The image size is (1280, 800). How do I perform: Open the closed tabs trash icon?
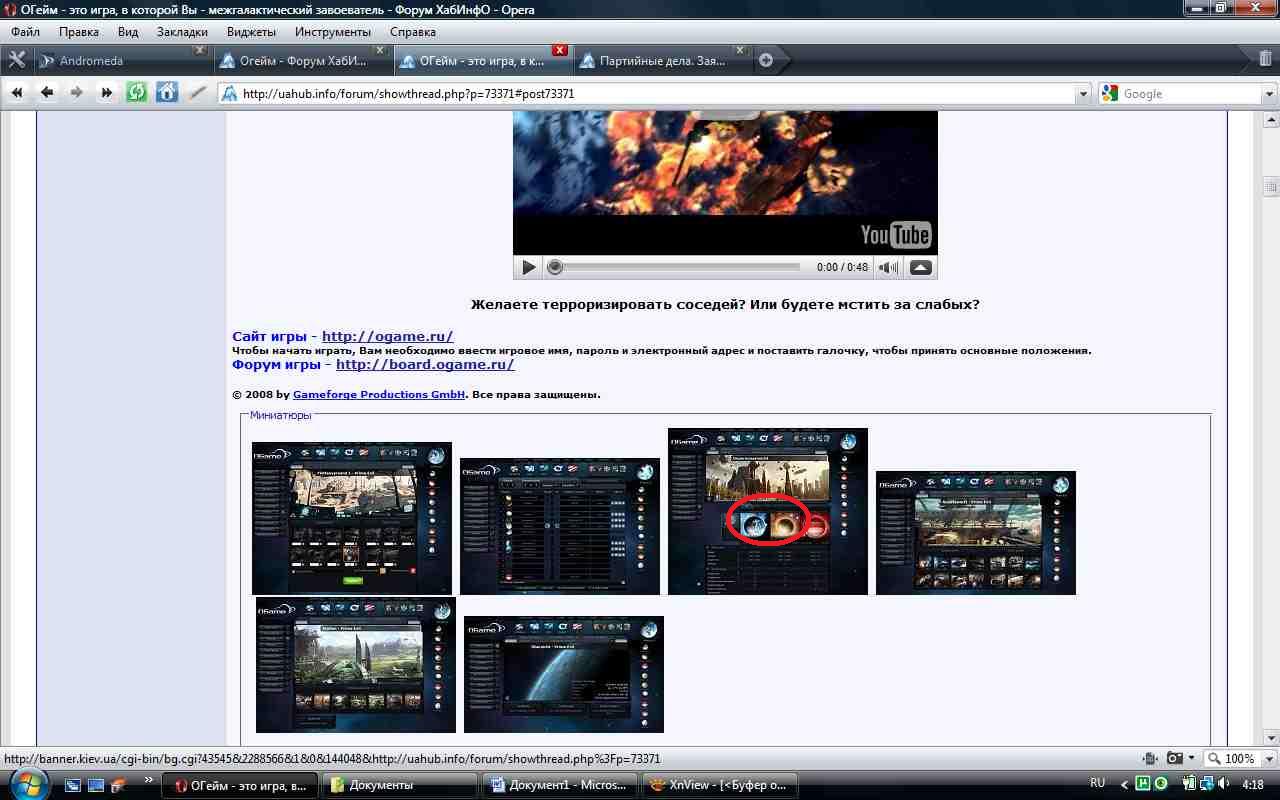coord(1265,60)
